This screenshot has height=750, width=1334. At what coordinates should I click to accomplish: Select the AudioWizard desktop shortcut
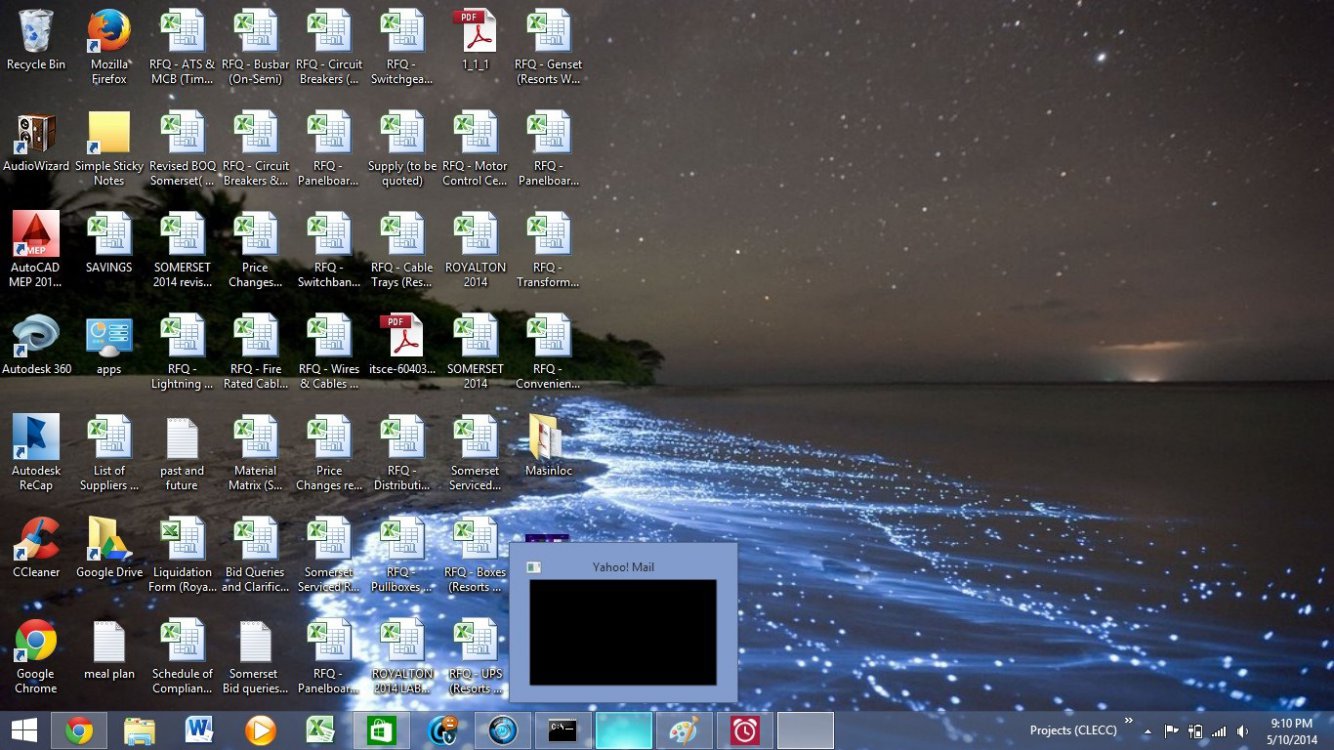pyautogui.click(x=36, y=142)
